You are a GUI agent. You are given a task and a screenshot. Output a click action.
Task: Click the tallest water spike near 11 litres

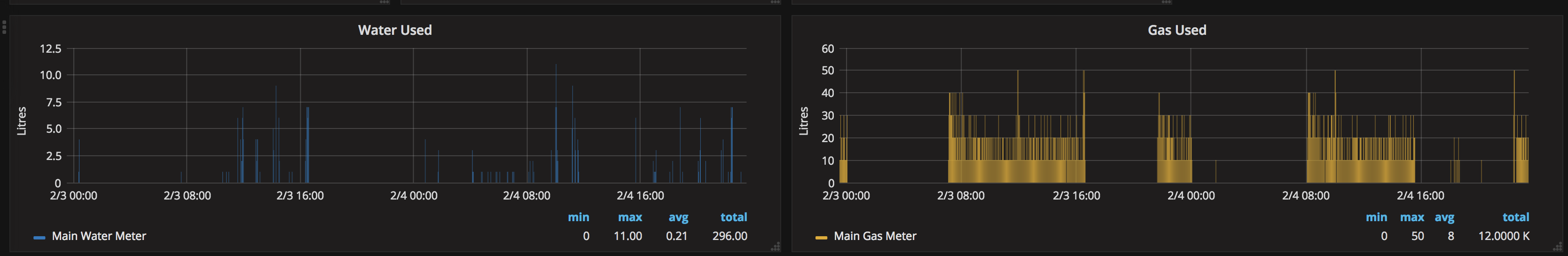(556, 123)
